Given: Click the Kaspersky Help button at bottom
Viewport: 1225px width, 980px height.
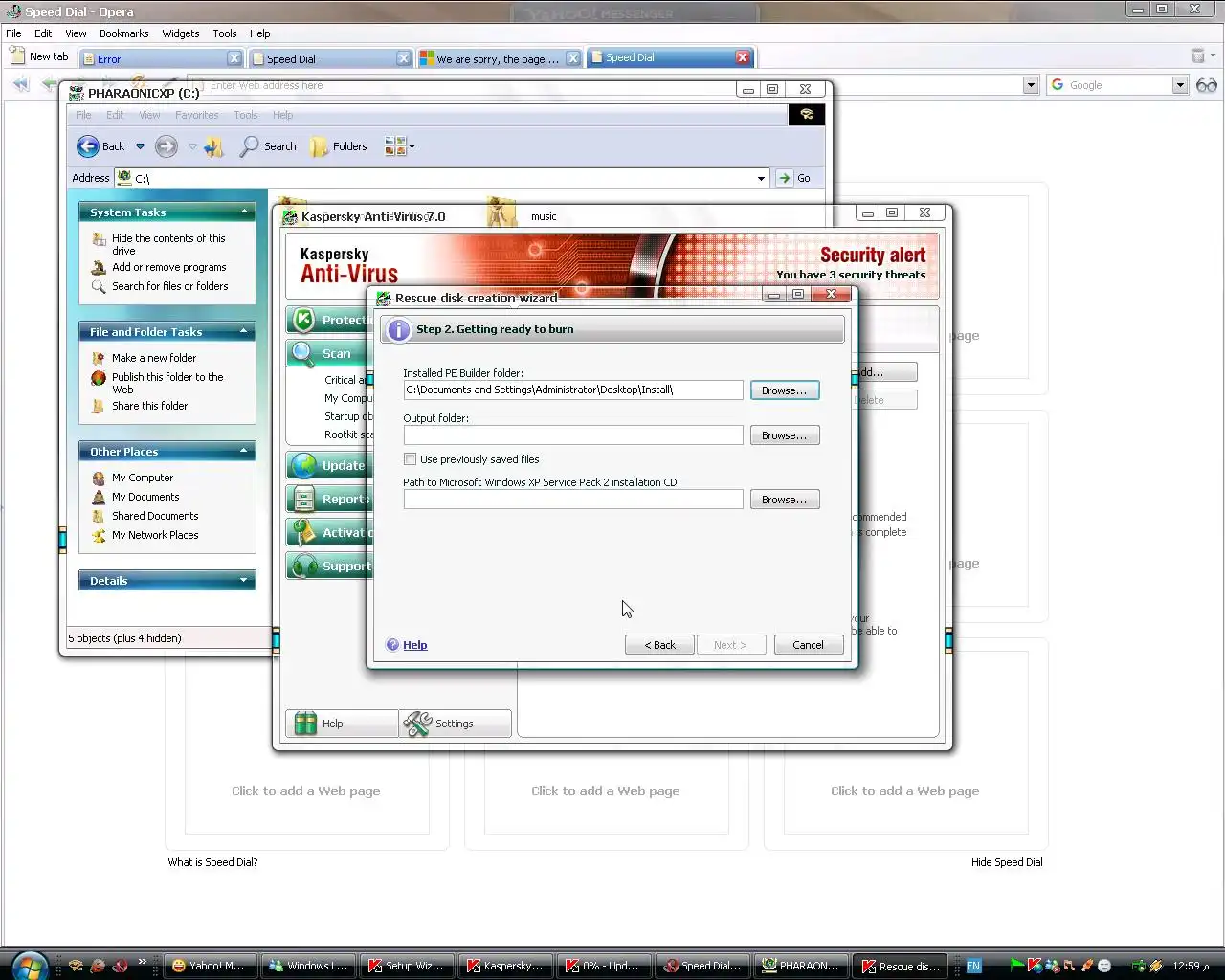Looking at the screenshot, I should [342, 724].
